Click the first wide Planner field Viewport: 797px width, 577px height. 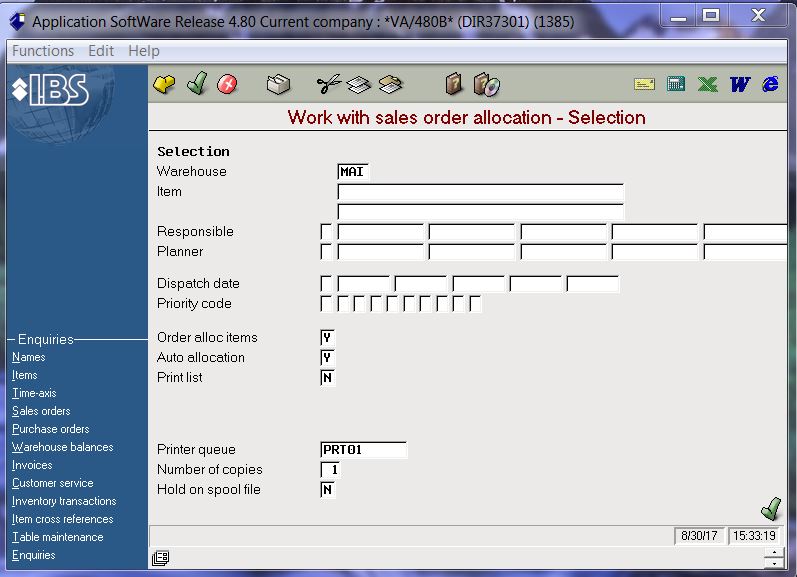(380, 252)
